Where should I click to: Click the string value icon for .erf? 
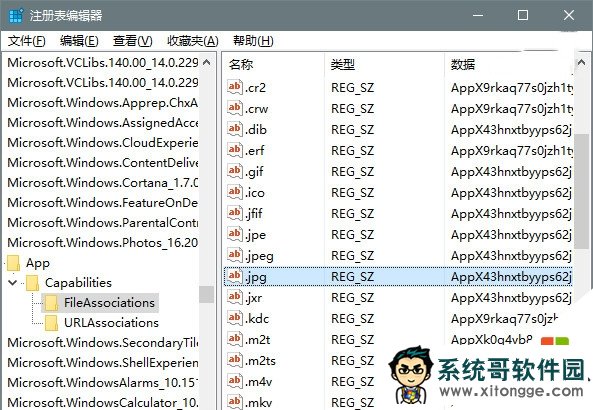coord(234,150)
